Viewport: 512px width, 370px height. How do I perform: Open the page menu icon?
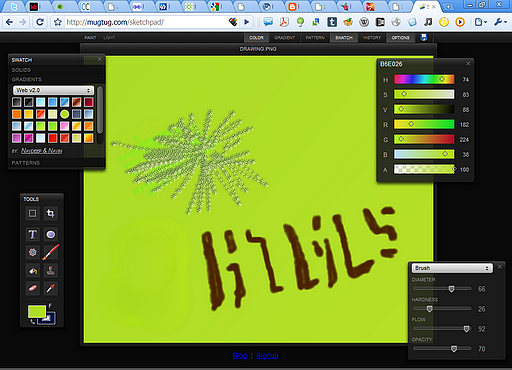(481, 22)
